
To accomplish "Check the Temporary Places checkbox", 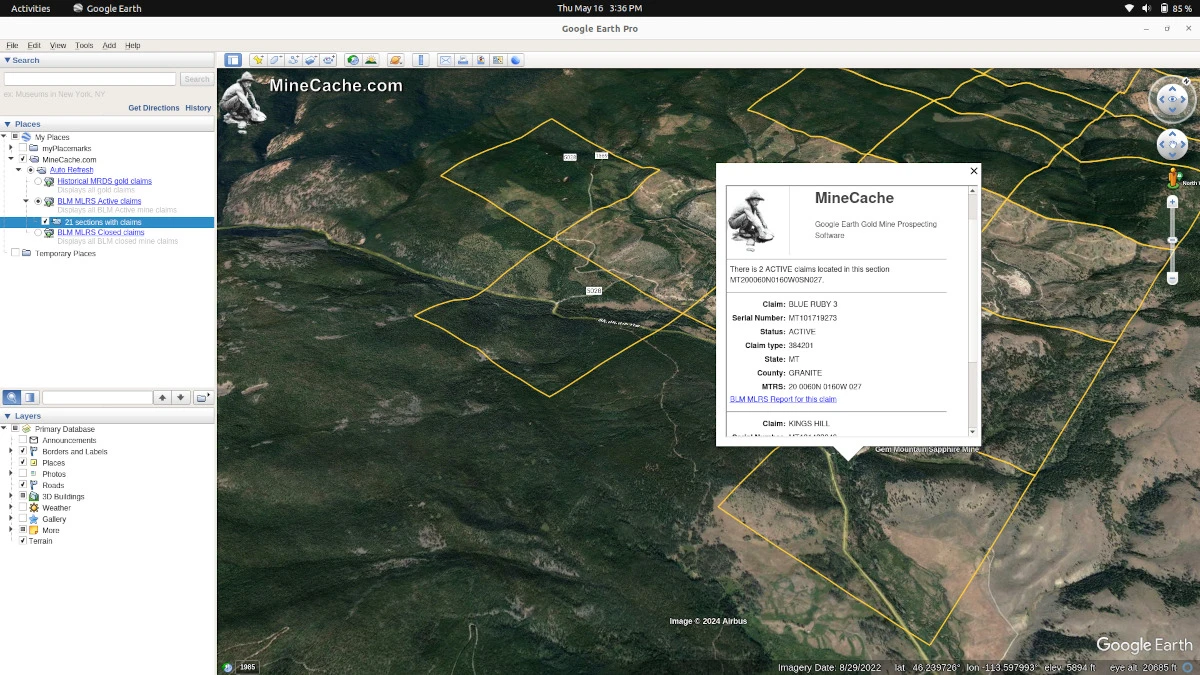I will click(x=15, y=252).
